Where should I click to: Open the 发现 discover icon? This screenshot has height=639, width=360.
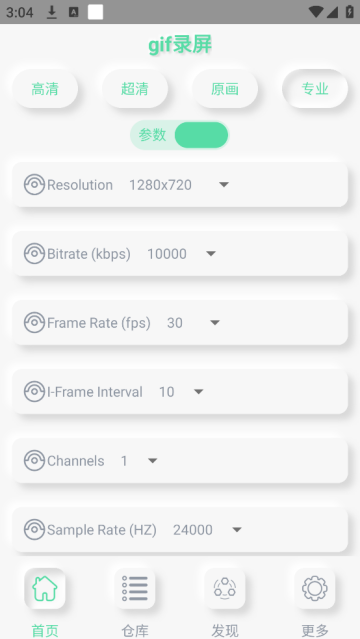point(225,588)
